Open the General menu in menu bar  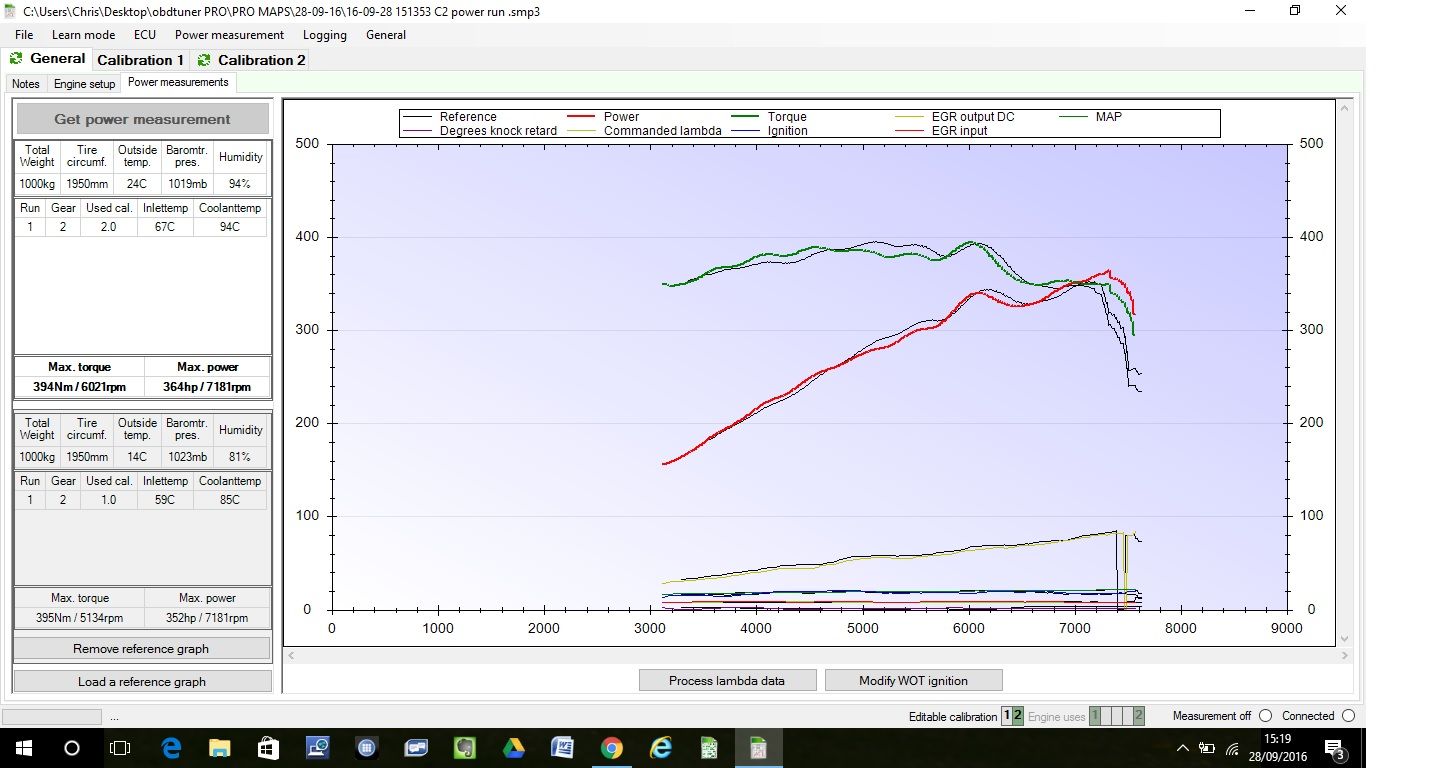click(386, 35)
